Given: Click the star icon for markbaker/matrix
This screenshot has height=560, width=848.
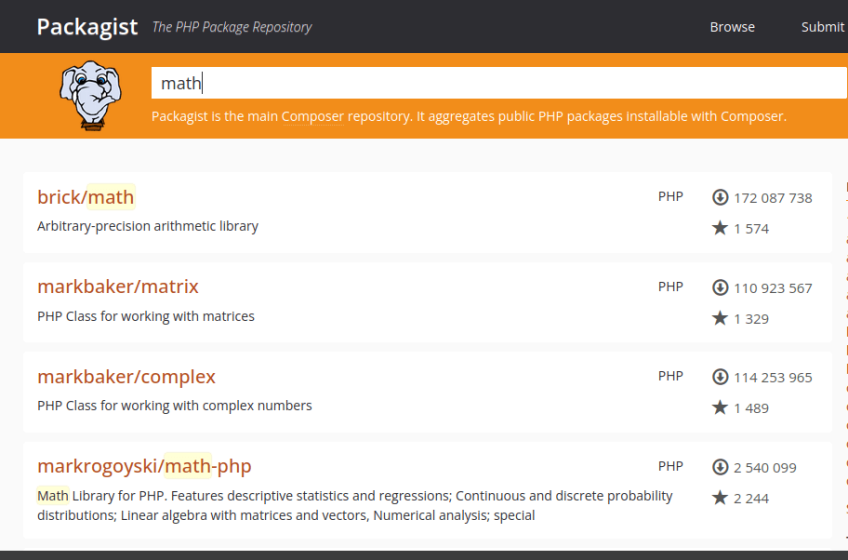Looking at the screenshot, I should click(720, 318).
